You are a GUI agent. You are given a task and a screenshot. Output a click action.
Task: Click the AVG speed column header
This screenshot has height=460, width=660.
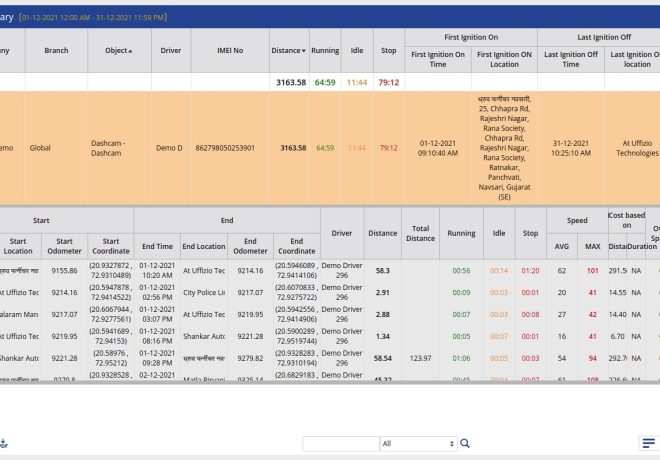click(562, 246)
